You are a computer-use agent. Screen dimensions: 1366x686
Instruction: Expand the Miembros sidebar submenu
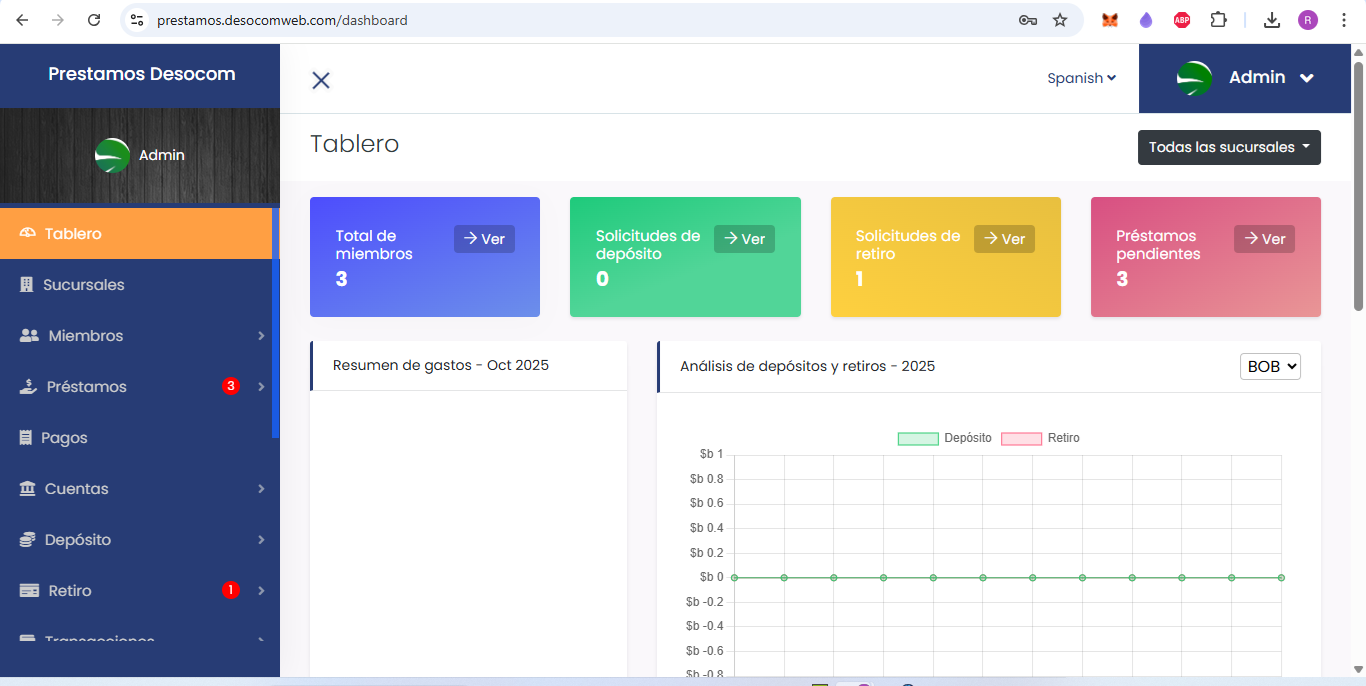point(86,336)
